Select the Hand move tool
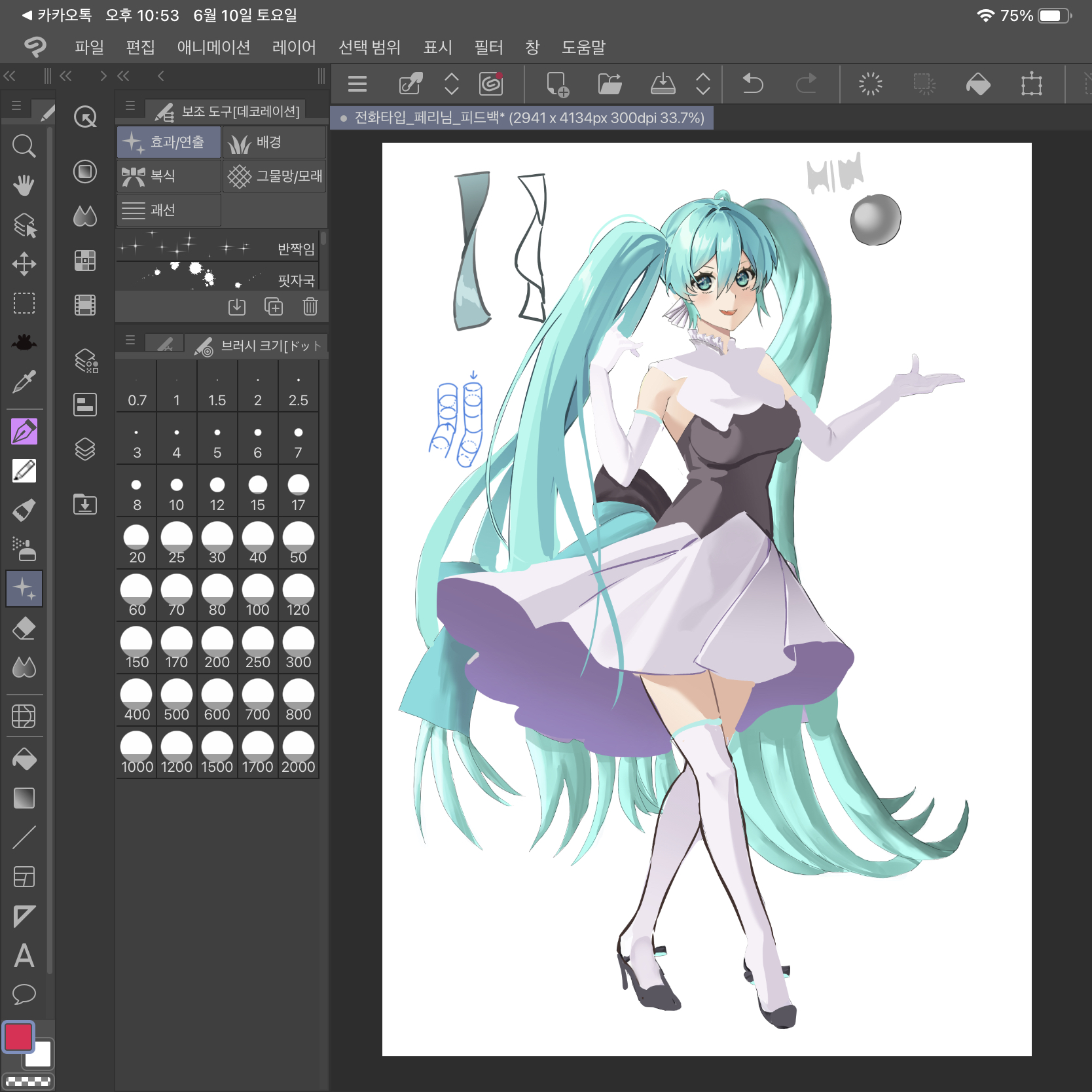The width and height of the screenshot is (1092, 1092). [24, 185]
